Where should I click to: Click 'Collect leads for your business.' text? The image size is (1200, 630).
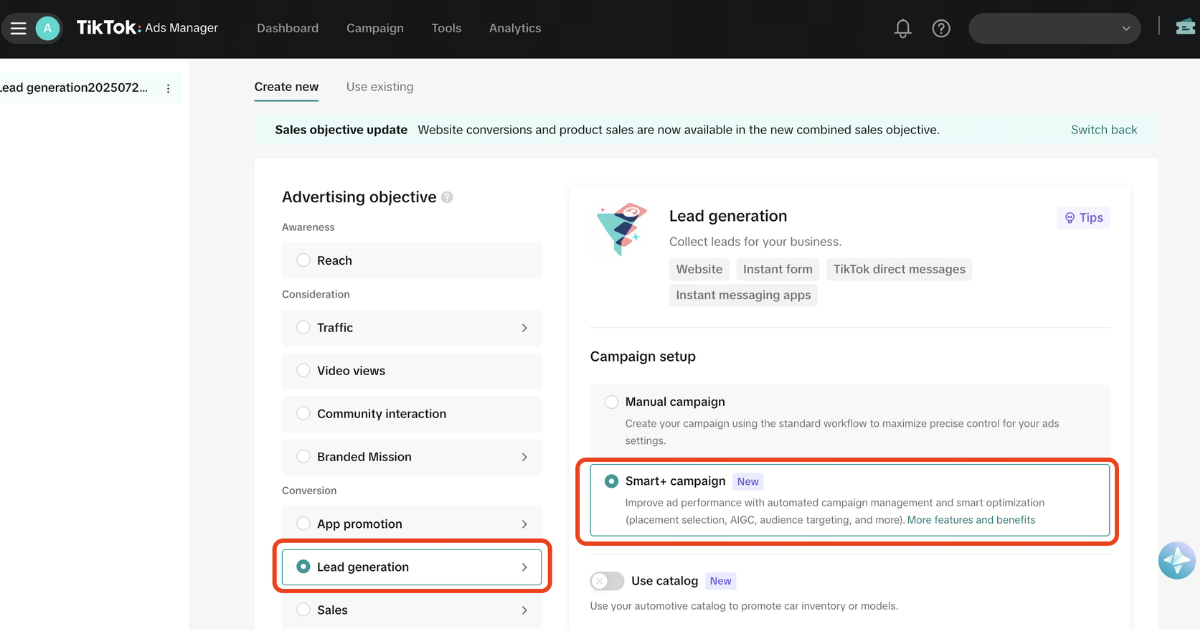[x=755, y=241]
